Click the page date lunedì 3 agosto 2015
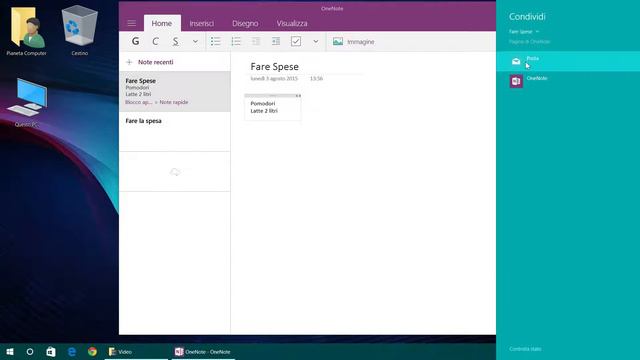The height and width of the screenshot is (360, 640). coord(274,78)
